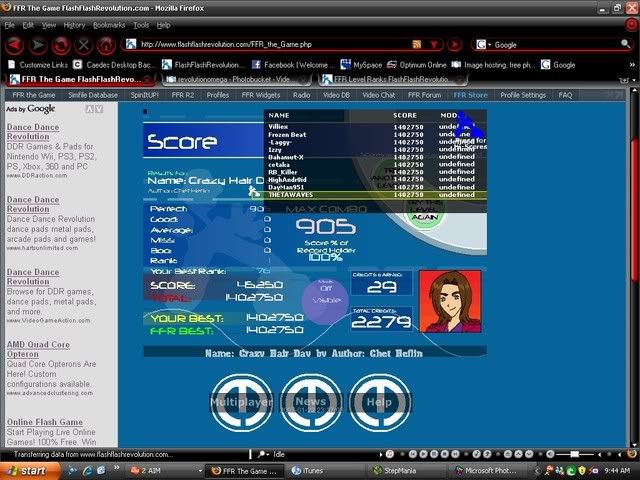Go to the browser Home icon

107,45
